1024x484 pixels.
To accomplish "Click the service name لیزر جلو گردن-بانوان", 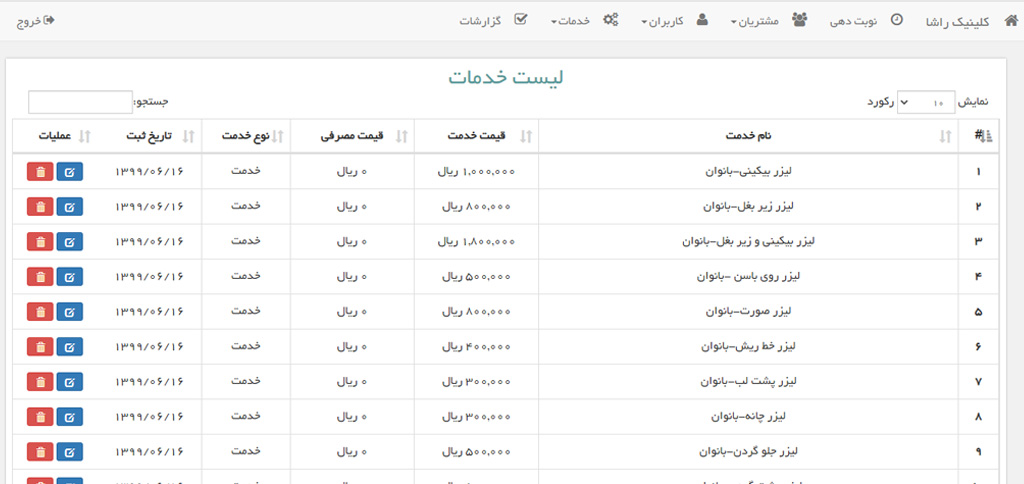I will (748, 451).
